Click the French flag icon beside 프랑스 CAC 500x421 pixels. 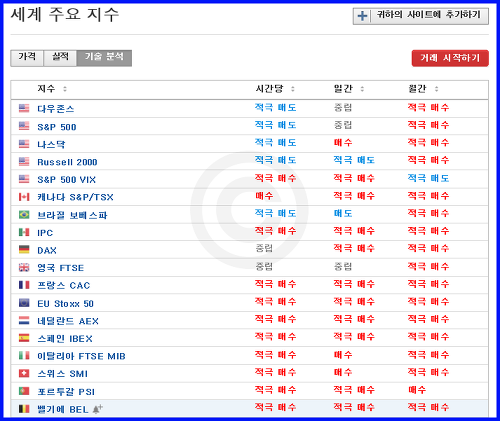click(x=24, y=285)
